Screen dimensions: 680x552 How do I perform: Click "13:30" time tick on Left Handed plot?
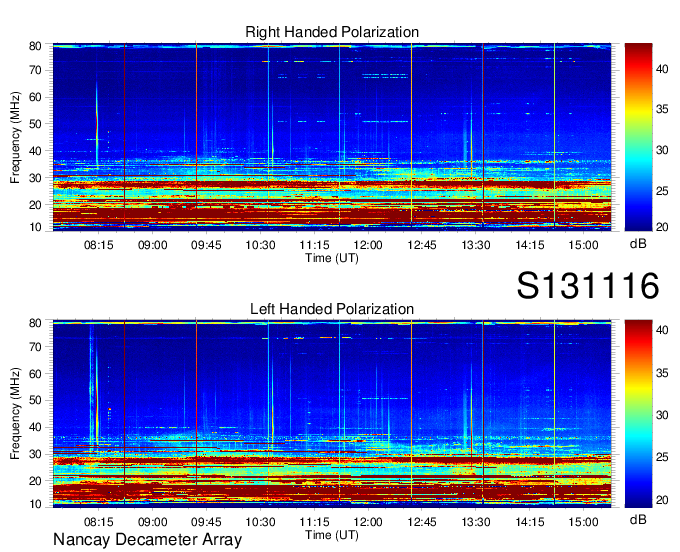pyautogui.click(x=476, y=521)
